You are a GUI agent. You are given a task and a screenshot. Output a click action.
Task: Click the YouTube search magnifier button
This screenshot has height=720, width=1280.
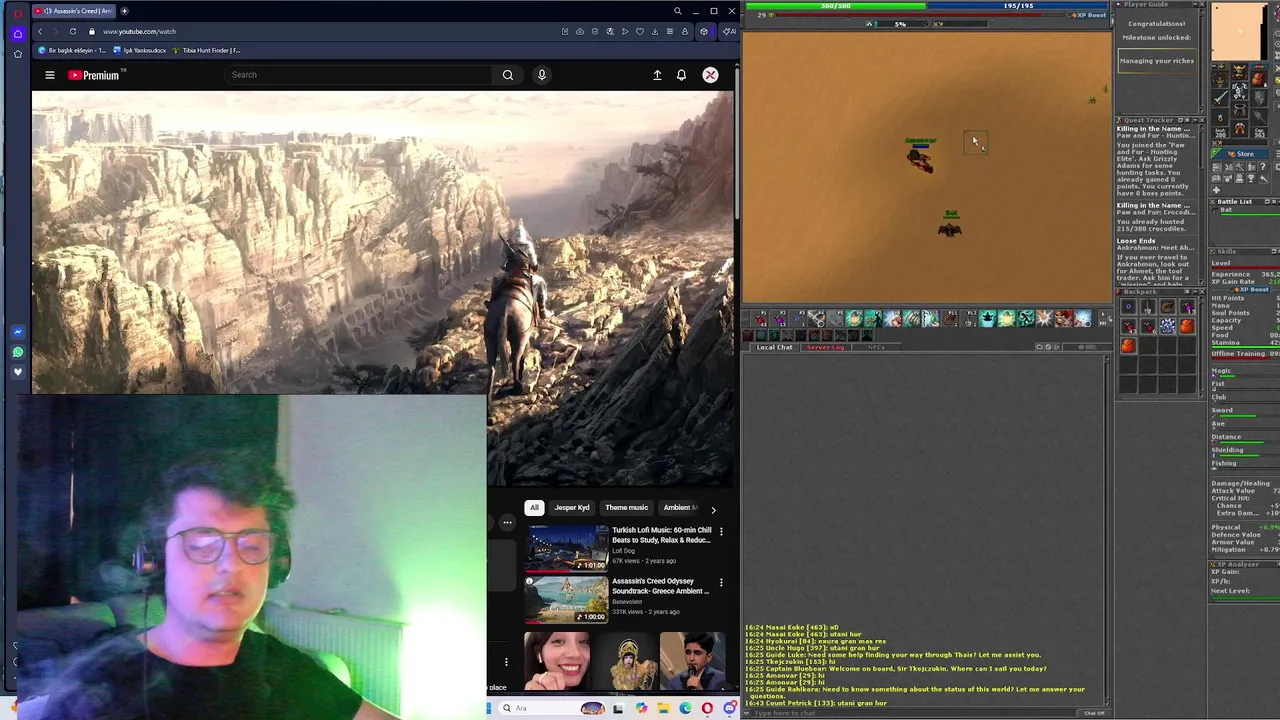[508, 75]
